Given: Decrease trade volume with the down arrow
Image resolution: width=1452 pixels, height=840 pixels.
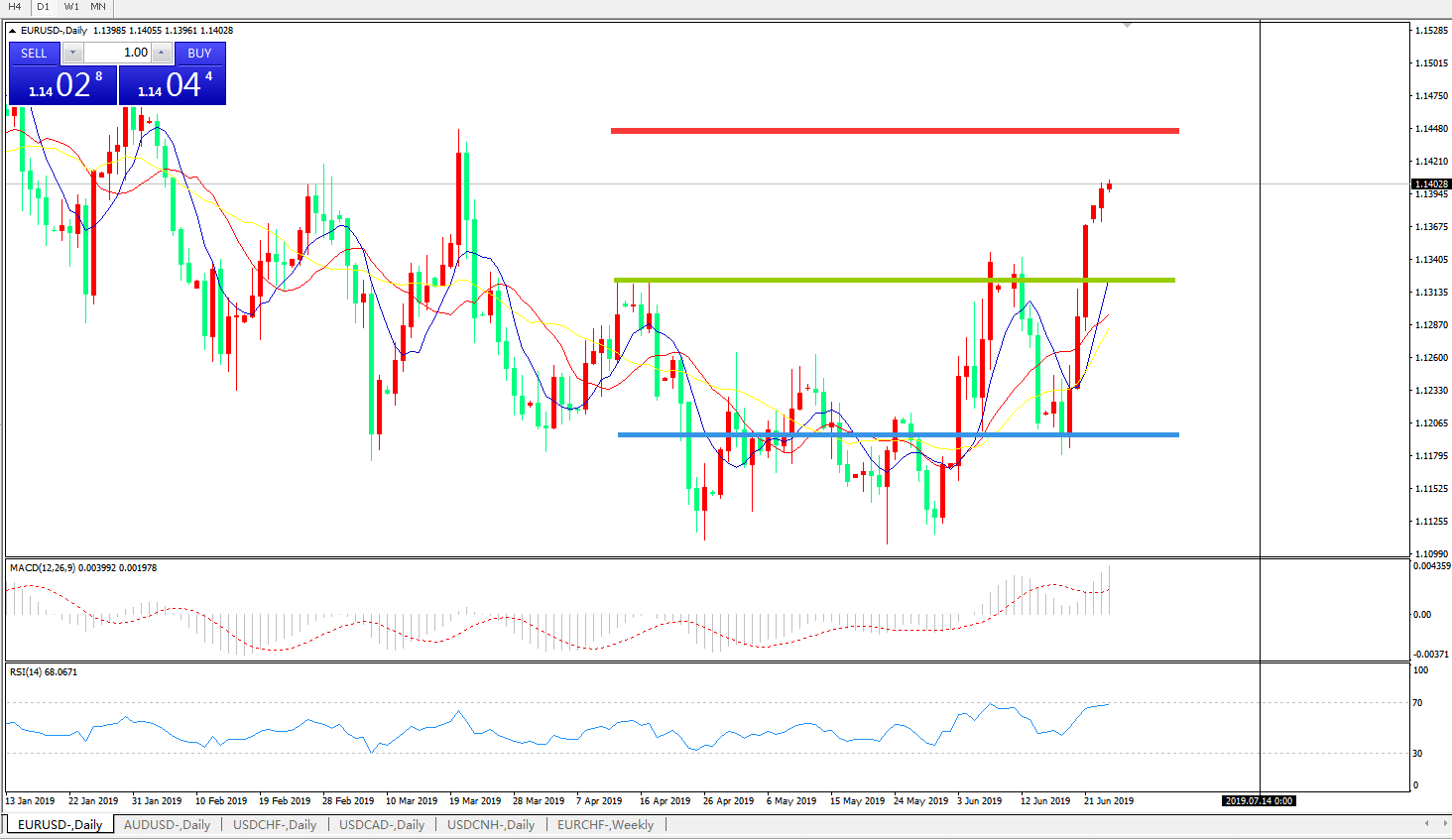Looking at the screenshot, I should point(73,54).
